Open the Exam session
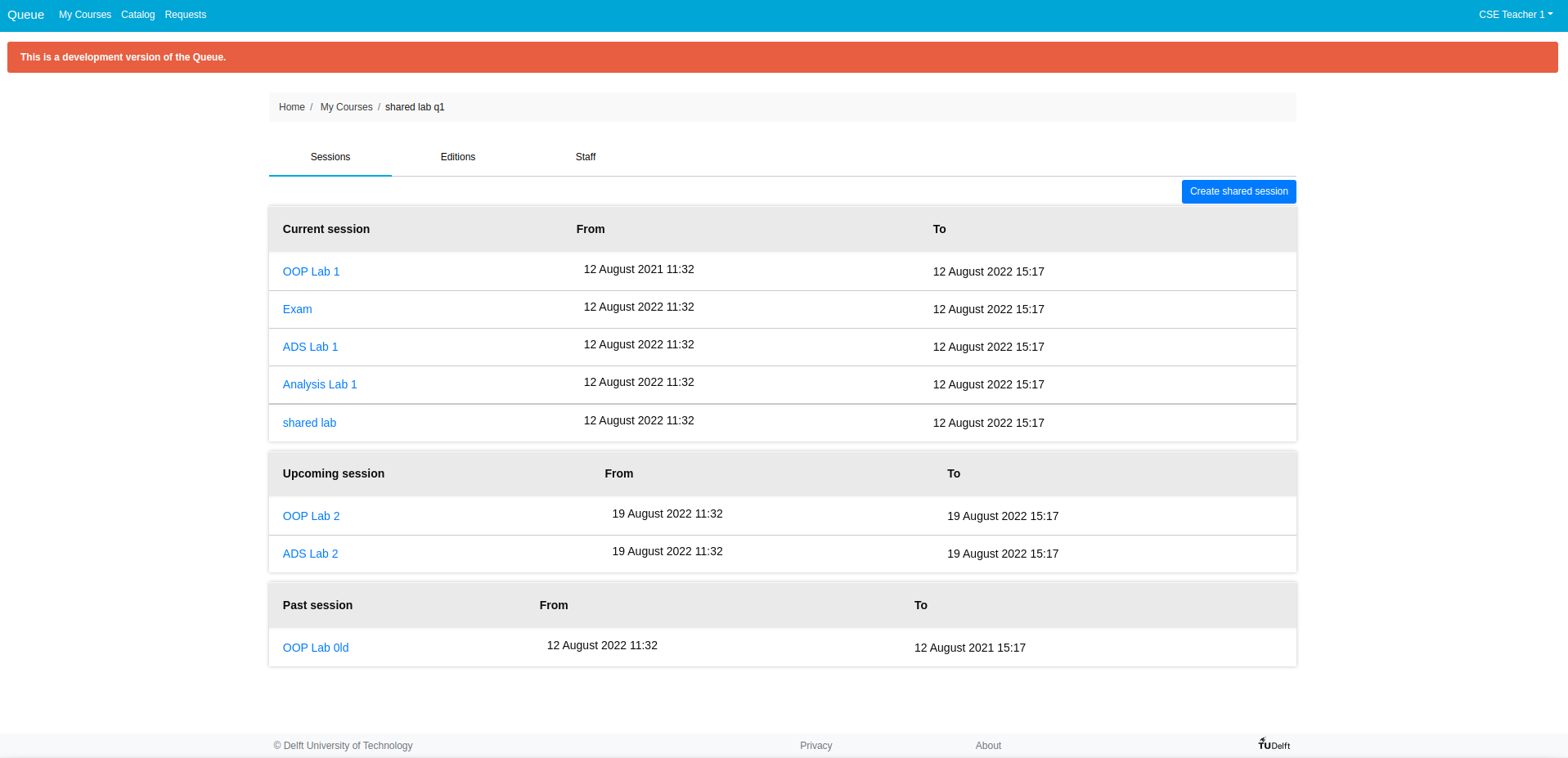Screen dimensions: 1568x758 point(297,309)
